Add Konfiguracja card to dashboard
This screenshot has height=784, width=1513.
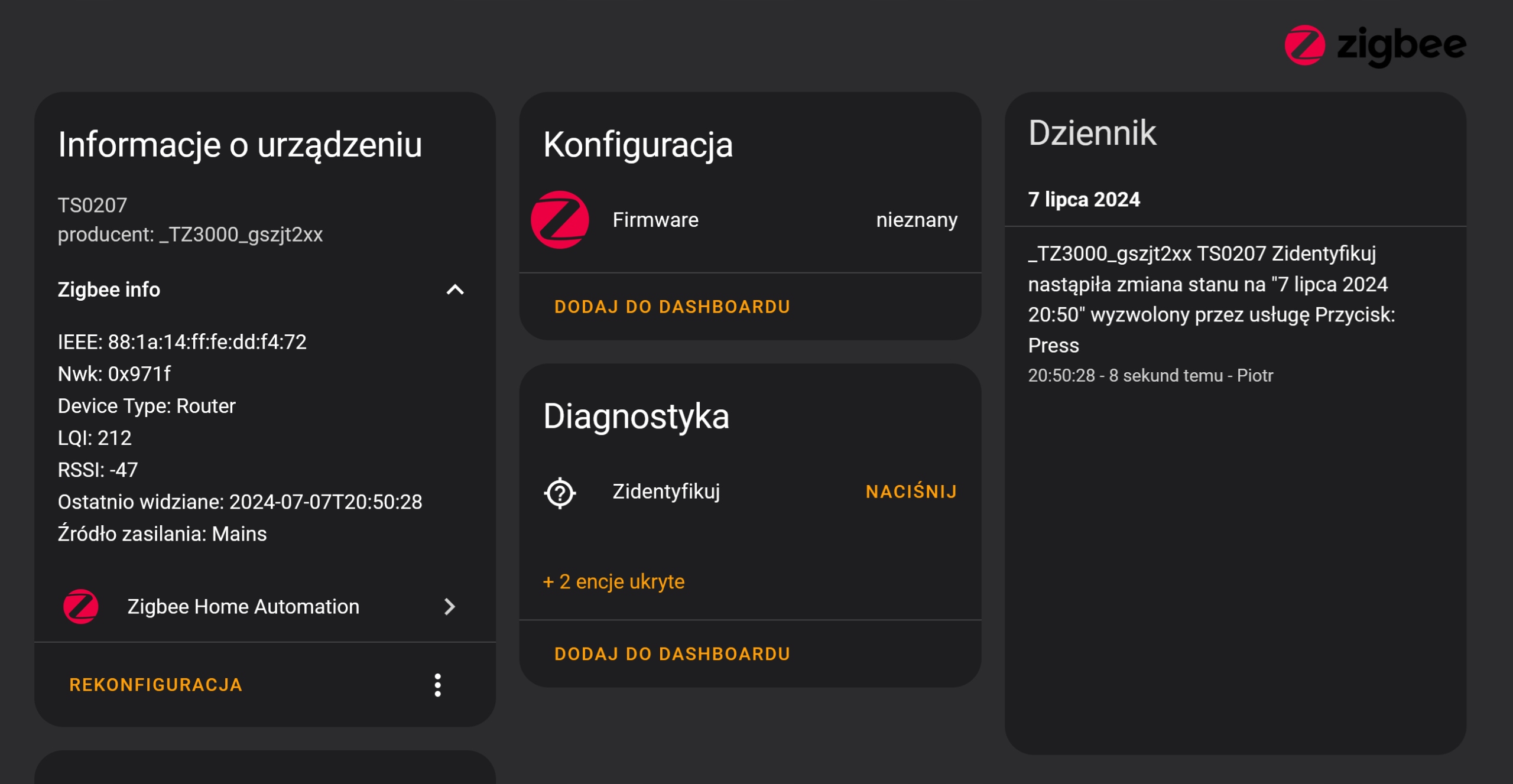[672, 307]
